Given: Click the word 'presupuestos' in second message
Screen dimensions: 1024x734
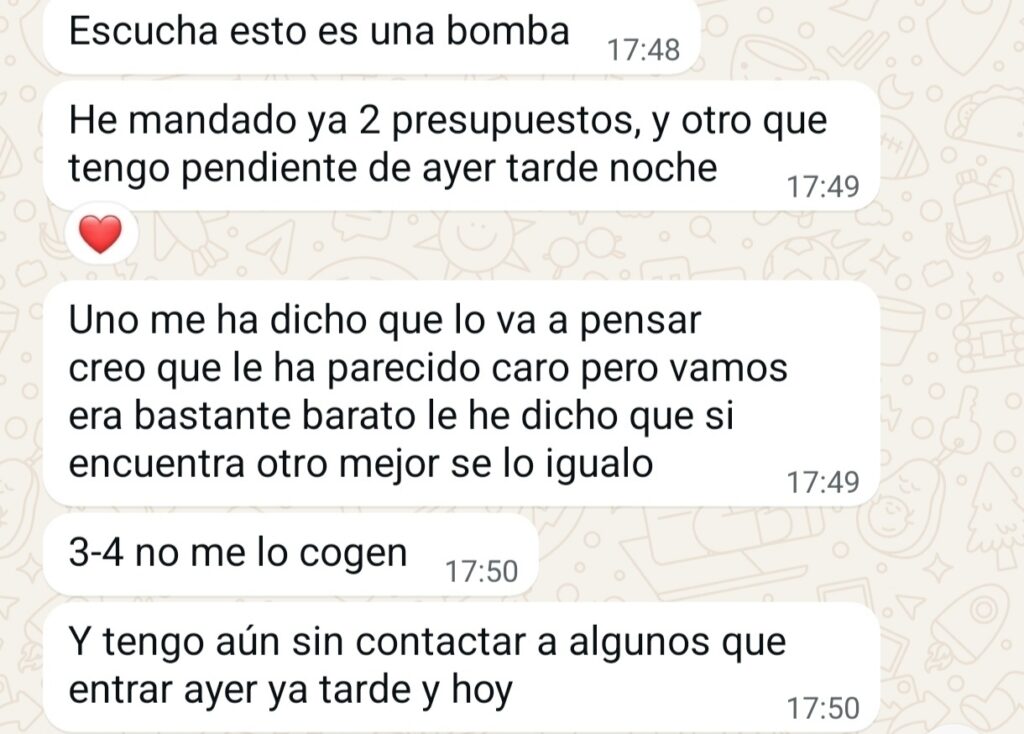Looking at the screenshot, I should [515, 122].
